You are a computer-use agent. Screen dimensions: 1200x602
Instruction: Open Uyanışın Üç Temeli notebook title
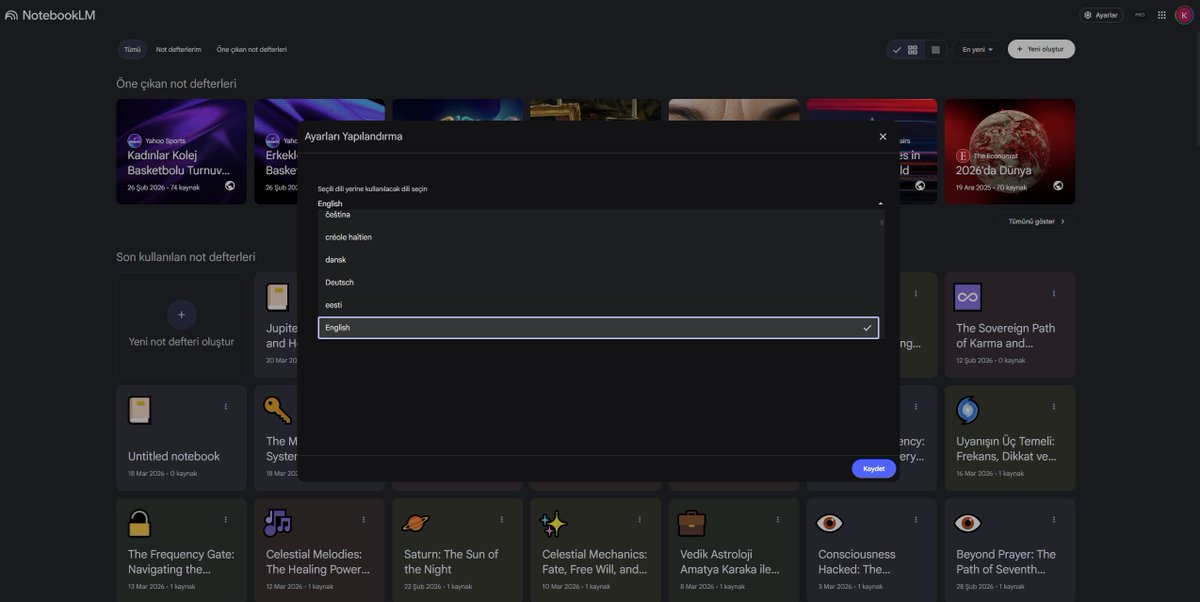pyautogui.click(x=1005, y=448)
